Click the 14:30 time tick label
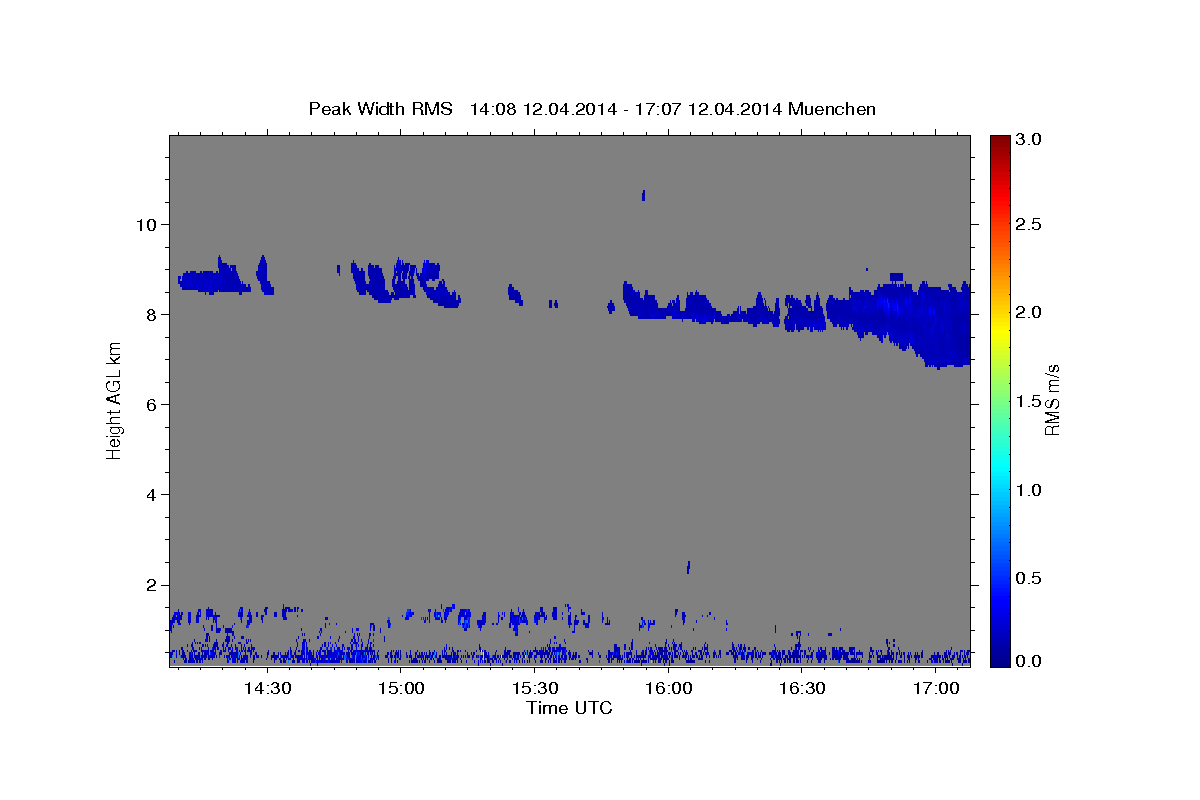1200x800 pixels. [268, 689]
